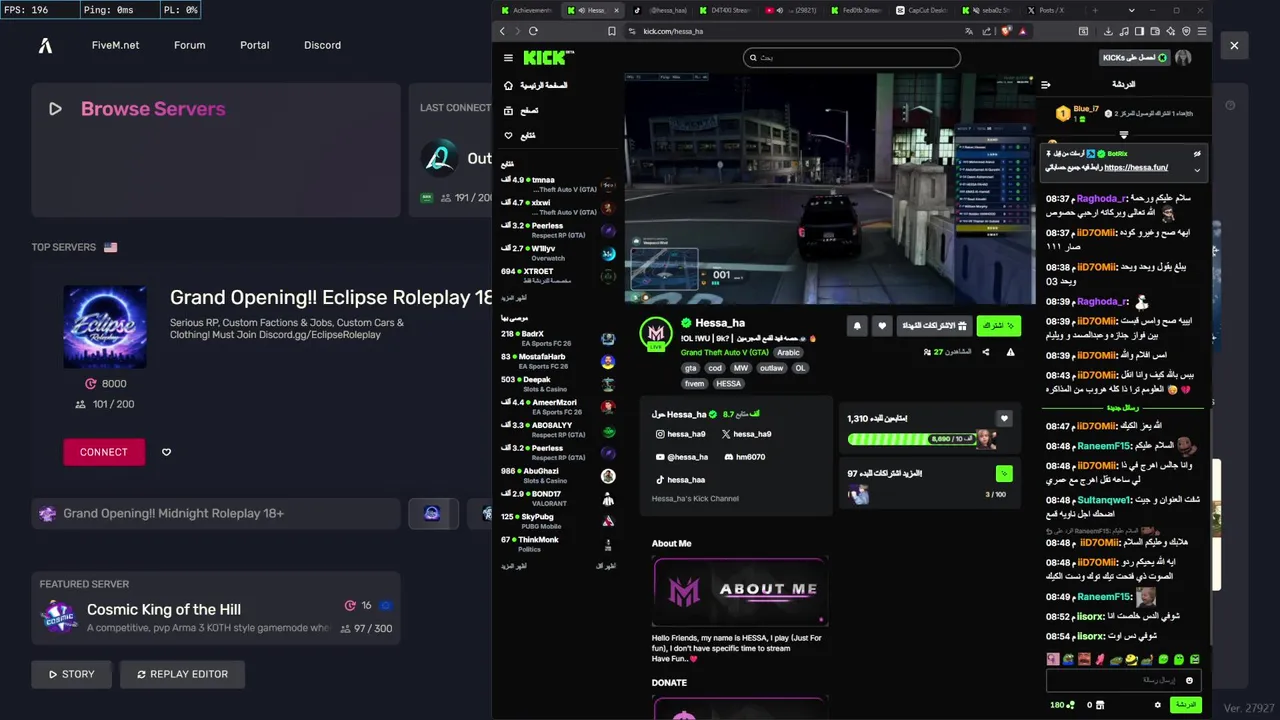The height and width of the screenshot is (720, 1280).
Task: Share the Hessa_ha stream
Action: pyautogui.click(x=986, y=352)
